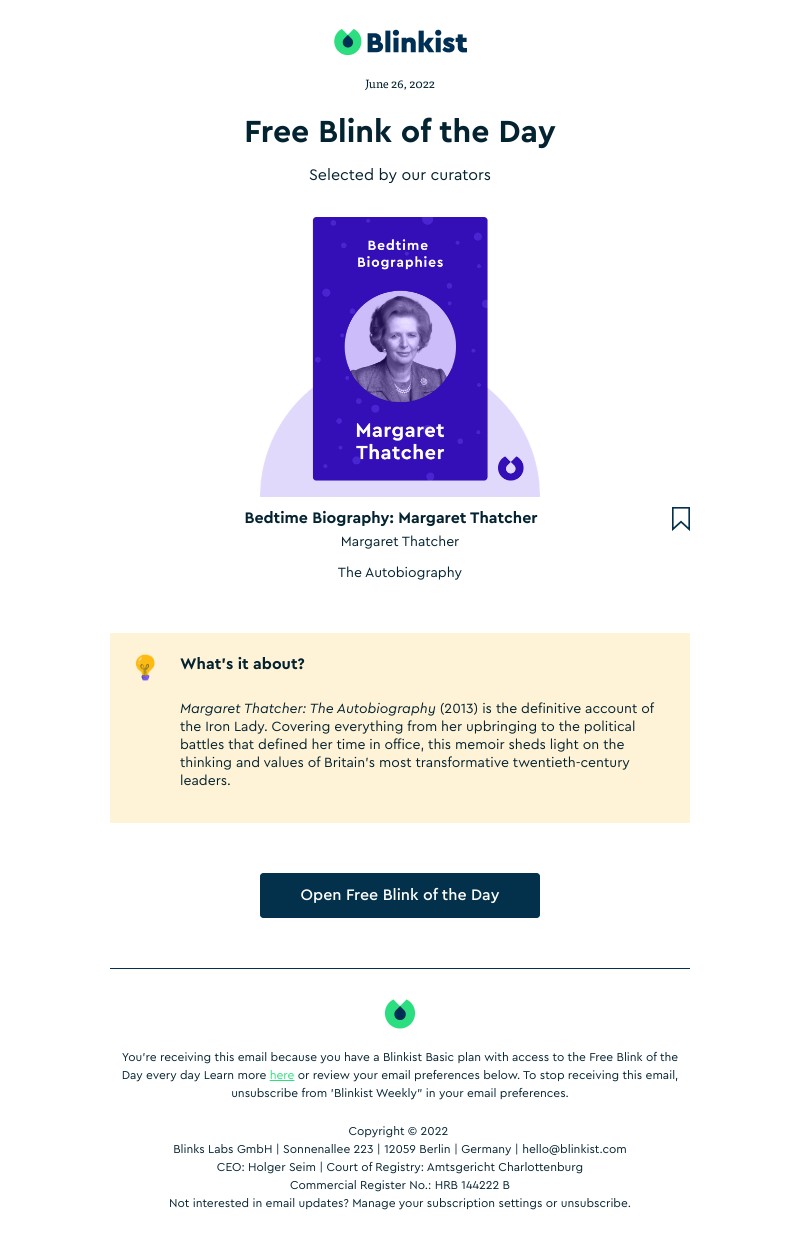Click the 'What's it about?' heading
The image size is (800, 1251).
pyautogui.click(x=242, y=664)
